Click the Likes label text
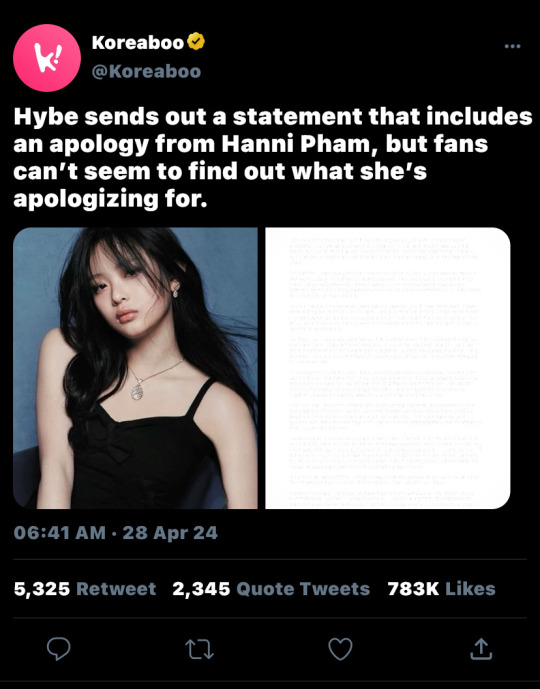This screenshot has height=689, width=540. (x=470, y=589)
